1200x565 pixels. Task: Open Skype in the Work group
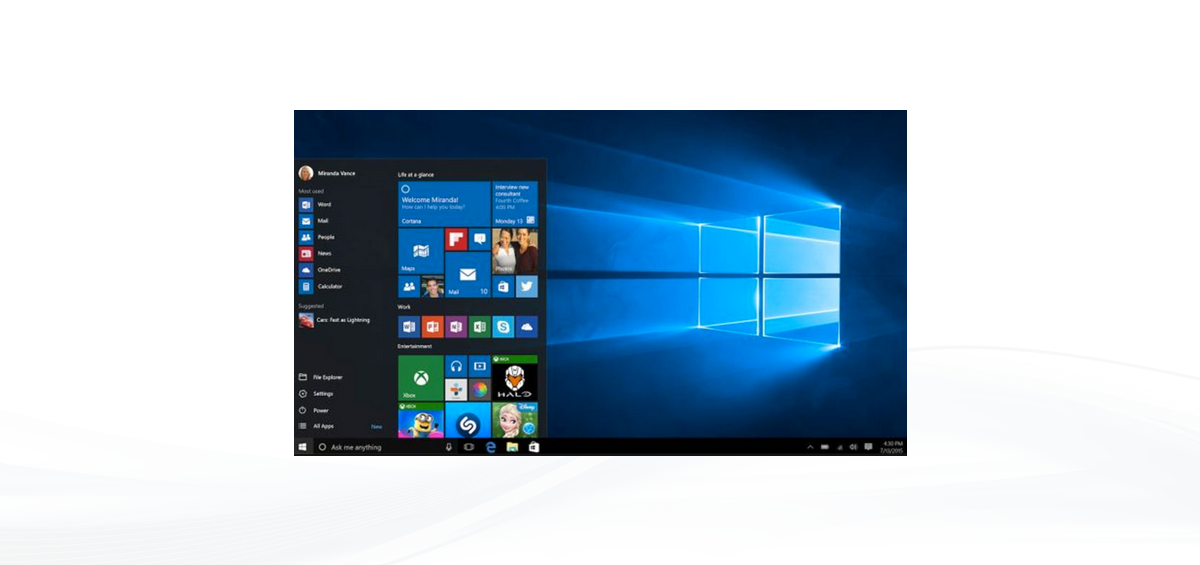pyautogui.click(x=503, y=327)
